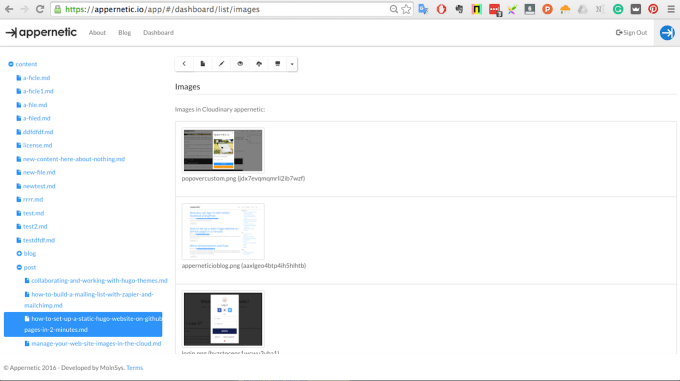Click the cloud upload toolbar icon
Screen dimensions: 680x381
[x=259, y=64]
